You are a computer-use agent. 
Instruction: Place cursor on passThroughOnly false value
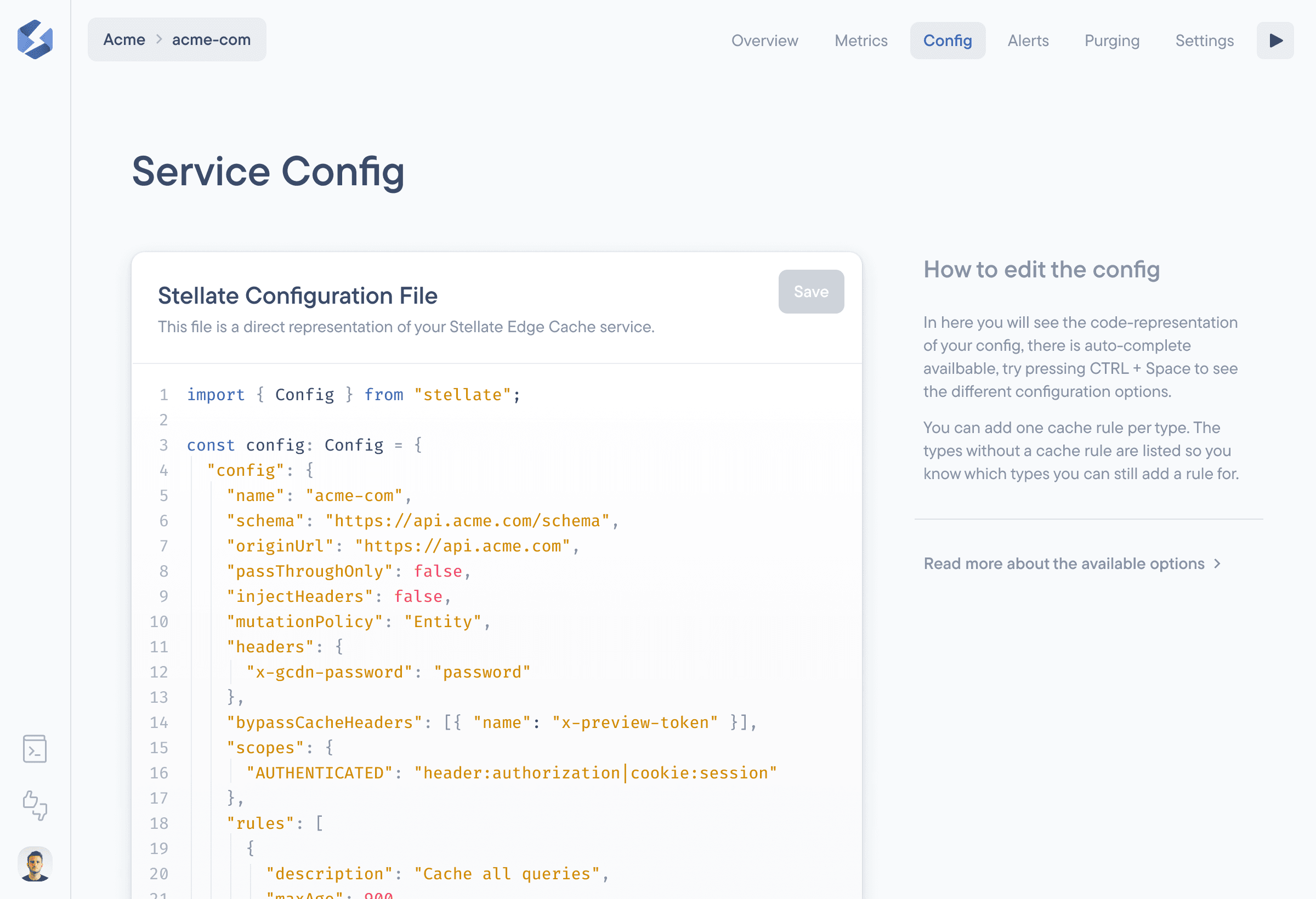click(x=438, y=571)
